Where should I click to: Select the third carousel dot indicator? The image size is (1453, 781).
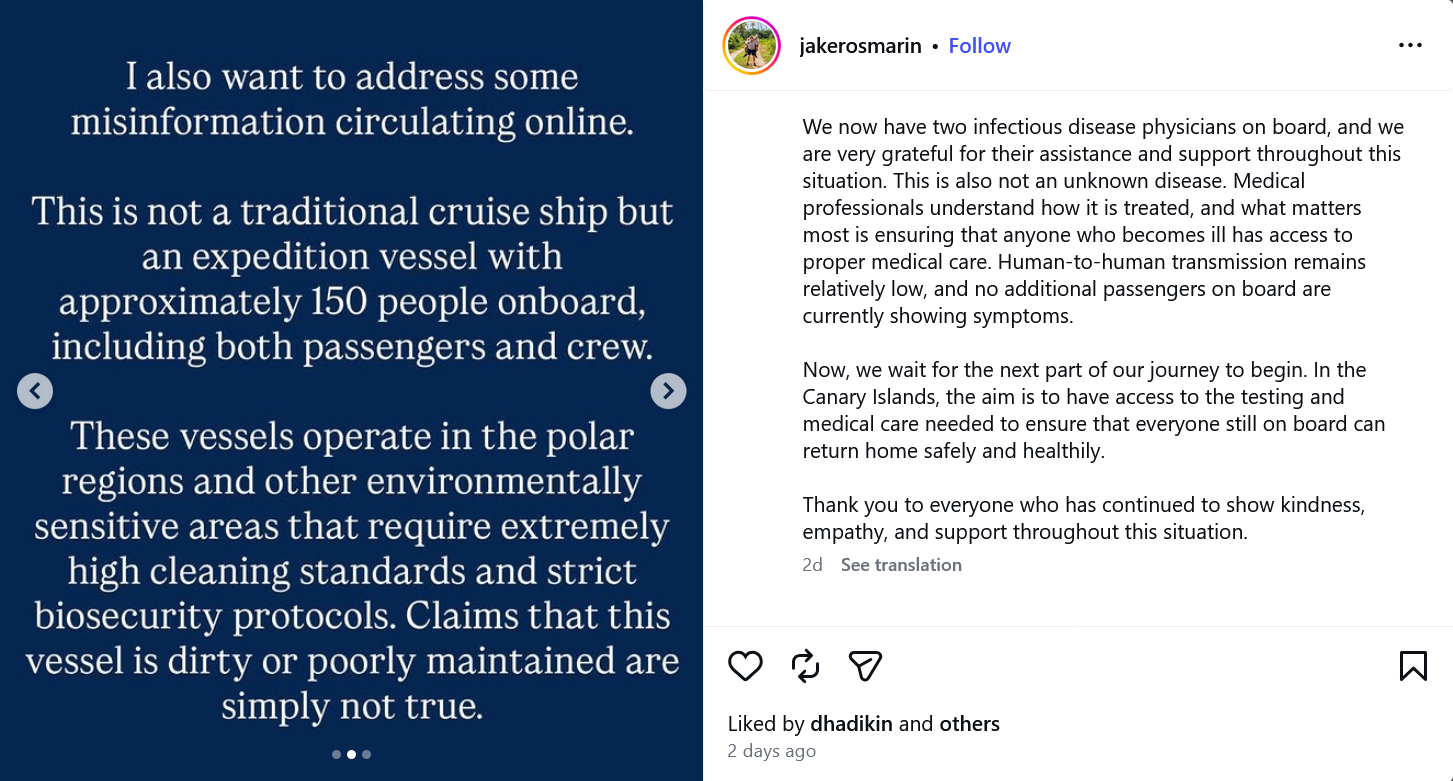[366, 755]
